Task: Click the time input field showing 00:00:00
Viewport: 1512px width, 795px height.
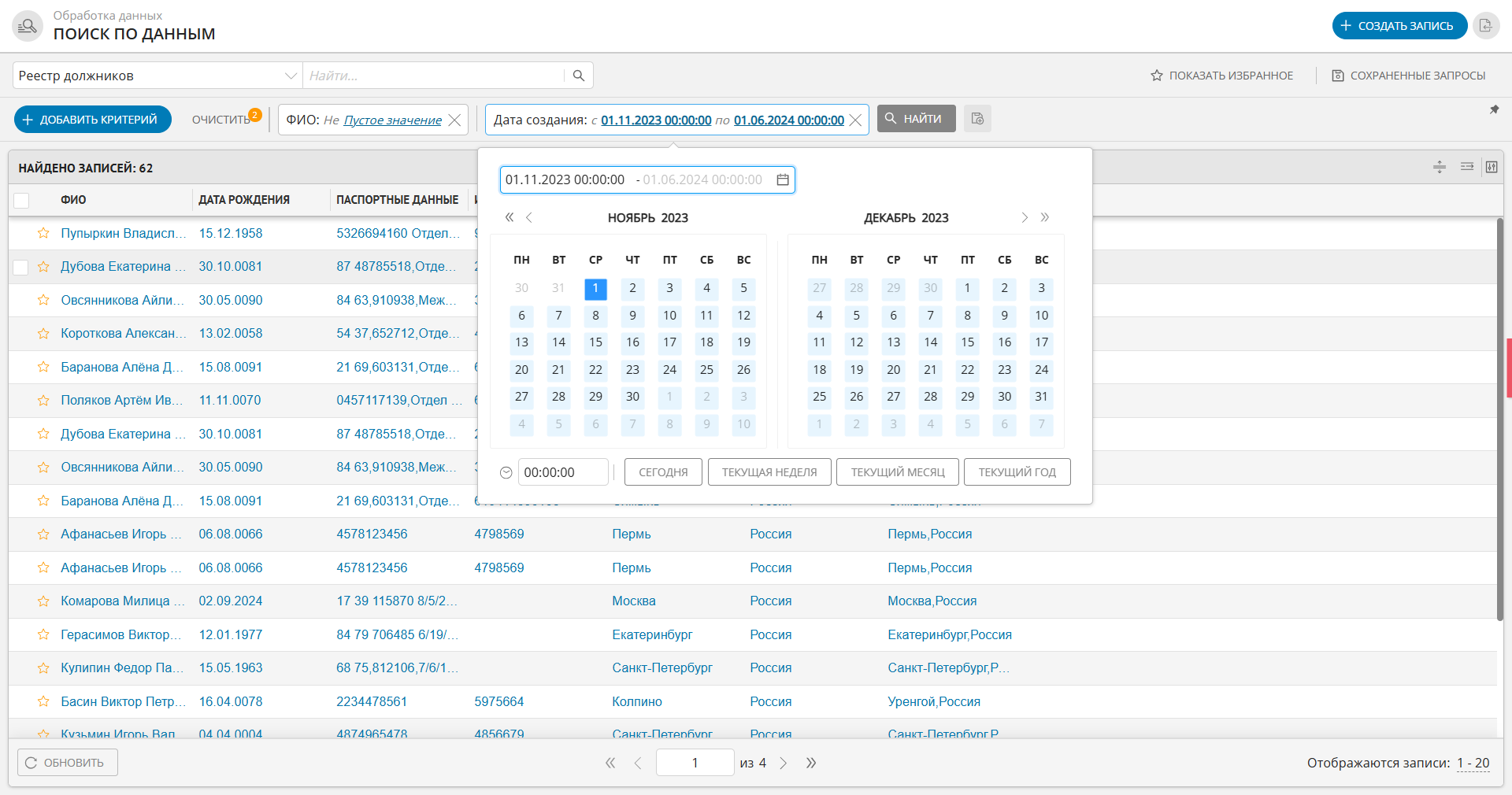Action: [563, 472]
